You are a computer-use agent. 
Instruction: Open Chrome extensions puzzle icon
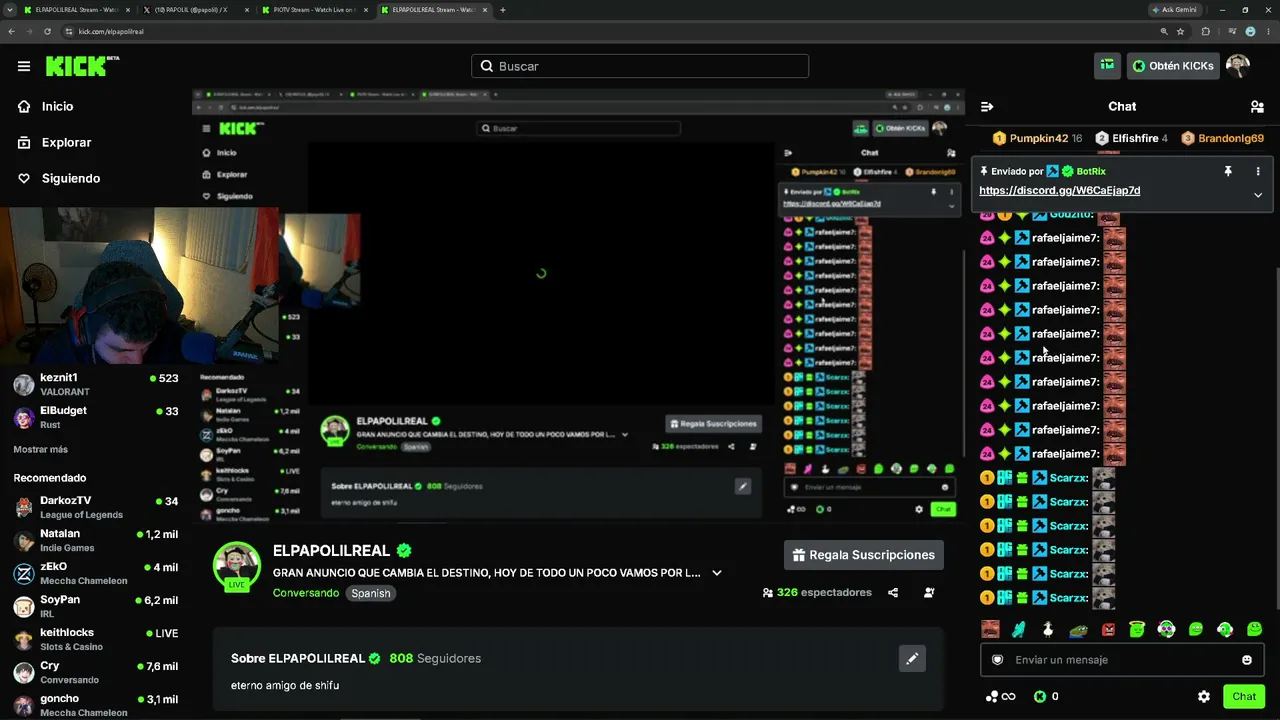tap(1205, 31)
